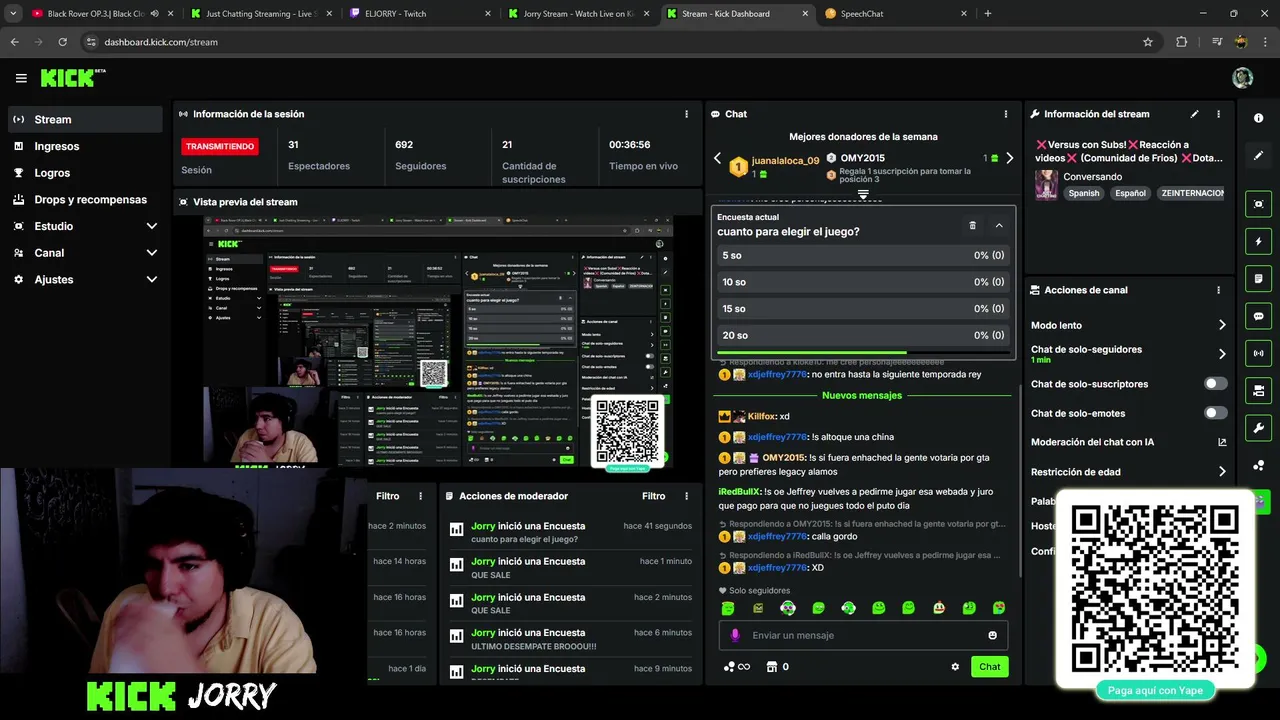Open Drops y recompensas page

(85, 199)
